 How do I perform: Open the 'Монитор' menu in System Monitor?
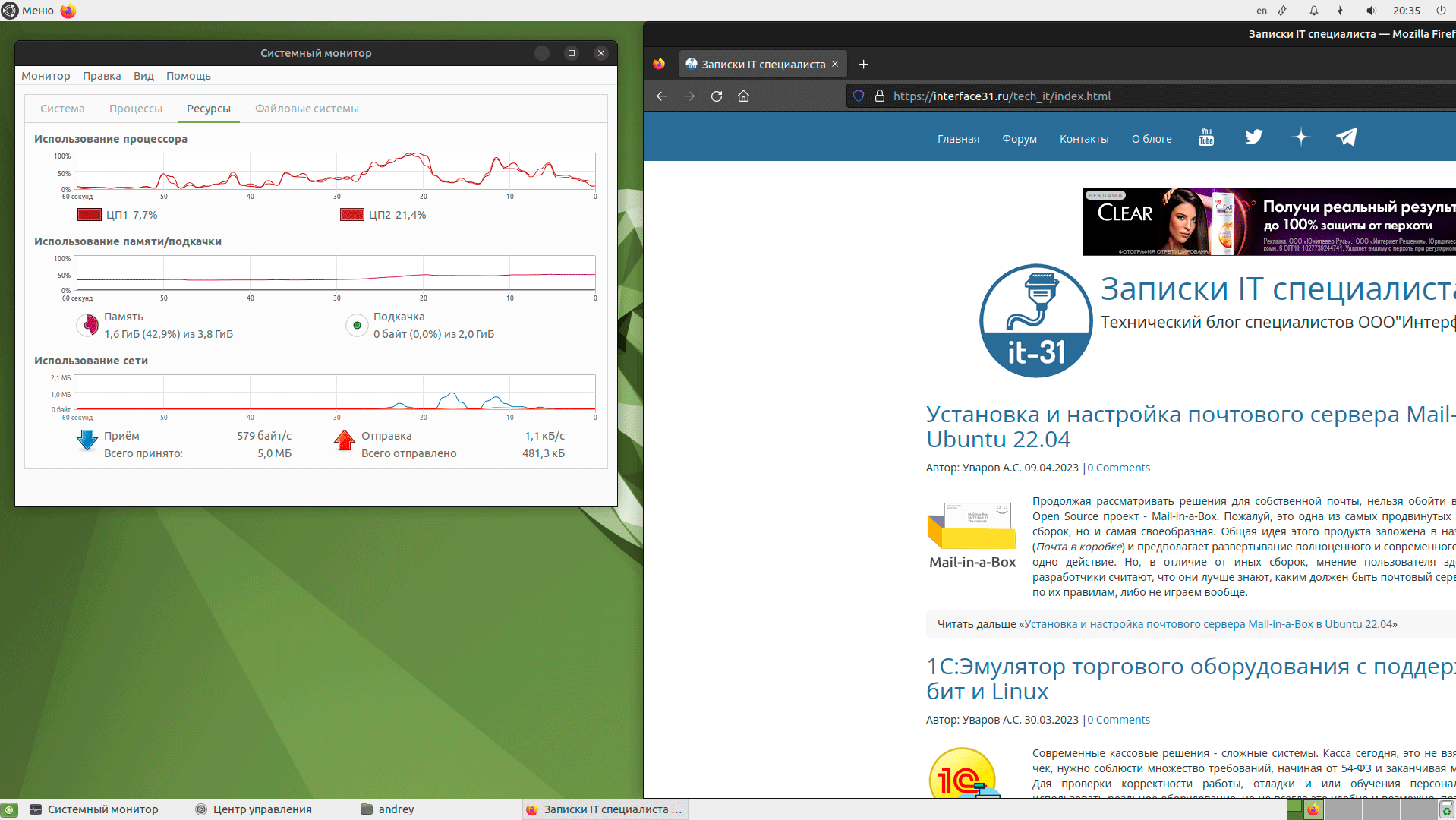tap(46, 76)
